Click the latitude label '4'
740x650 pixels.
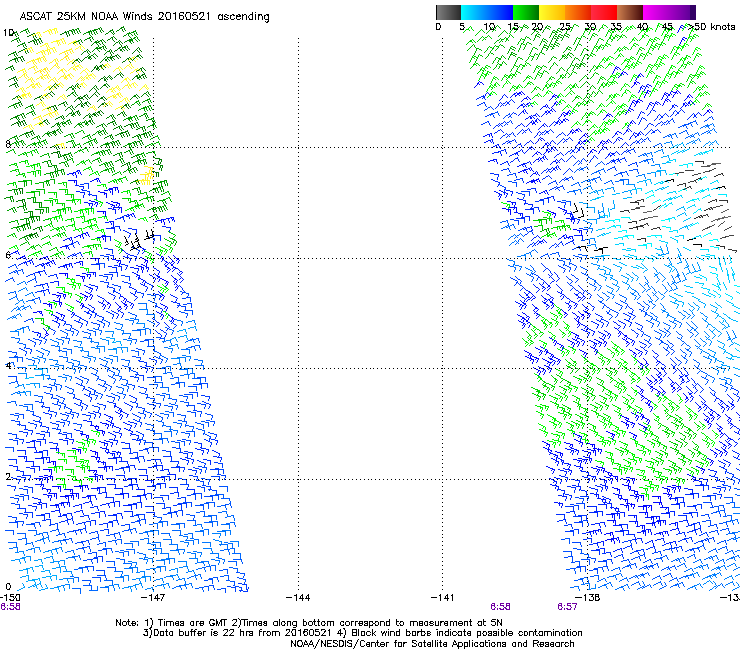point(8,366)
